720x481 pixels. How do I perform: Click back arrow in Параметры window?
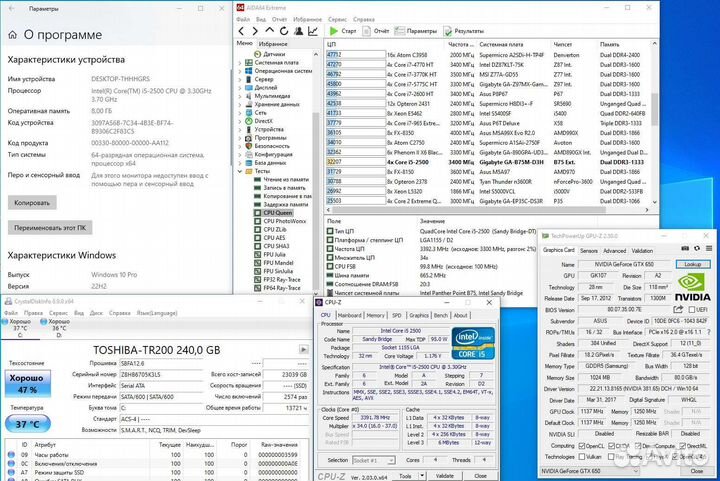[11, 9]
